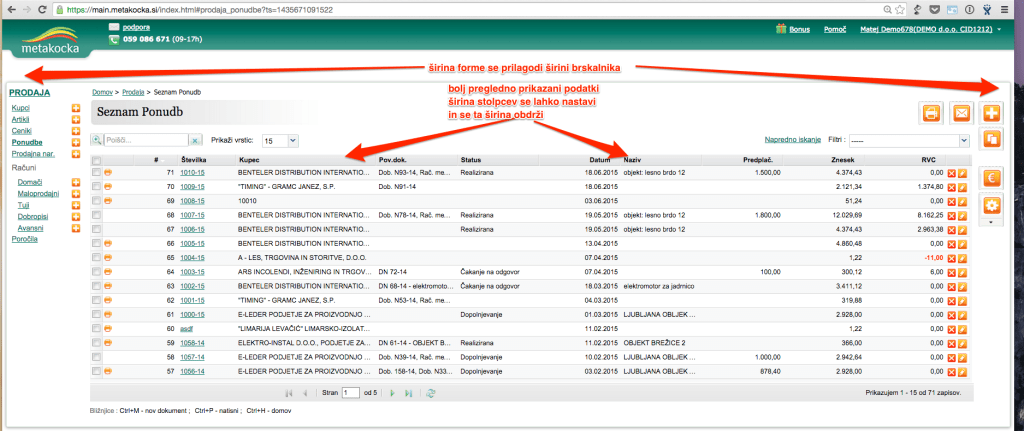Click the podpora support link
This screenshot has height=431, width=1024.
pyautogui.click(x=136, y=27)
